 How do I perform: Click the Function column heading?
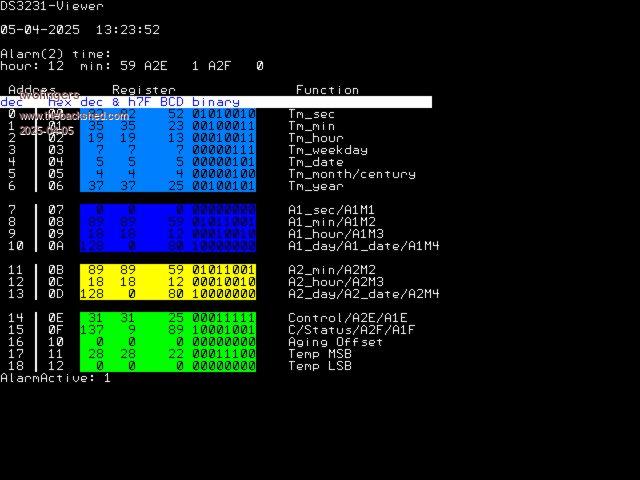(327, 90)
